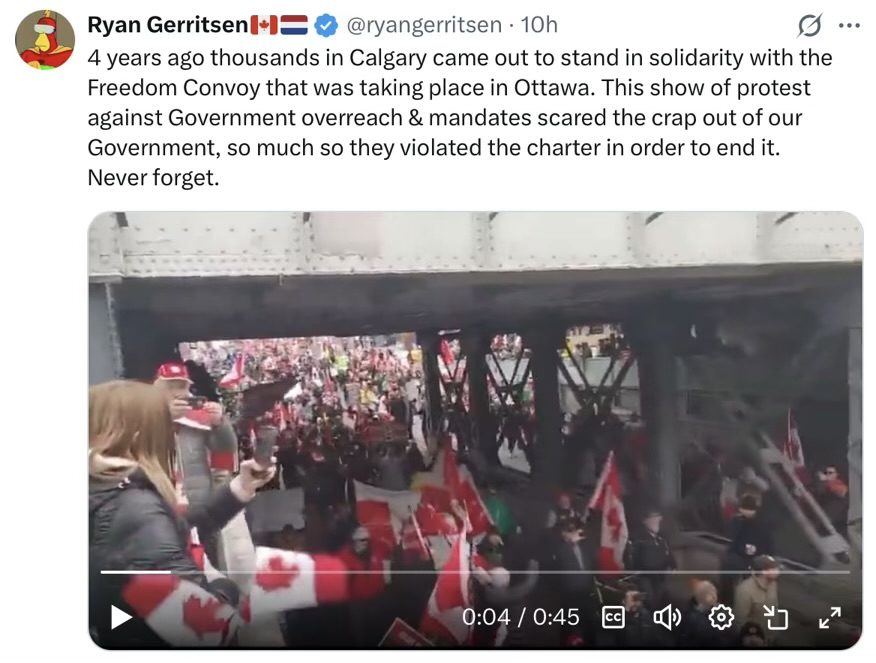This screenshot has height=663, width=876.
Task: Seek along the video progress bar
Action: click(475, 572)
